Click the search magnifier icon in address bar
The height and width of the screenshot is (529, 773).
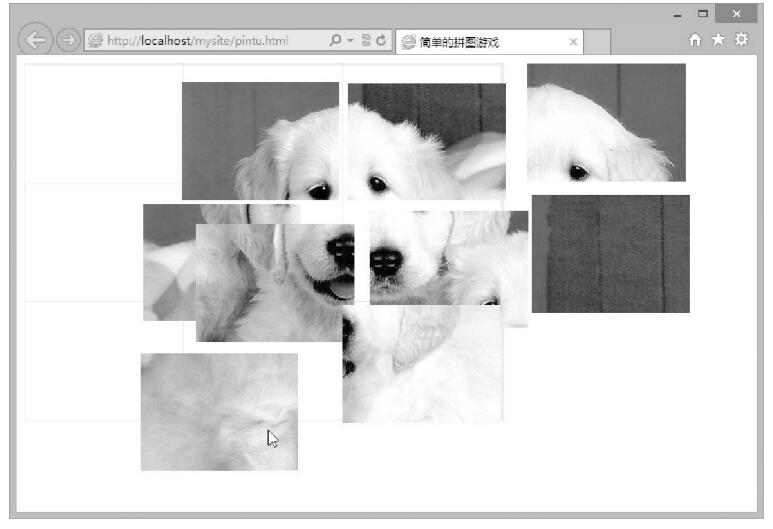[335, 41]
